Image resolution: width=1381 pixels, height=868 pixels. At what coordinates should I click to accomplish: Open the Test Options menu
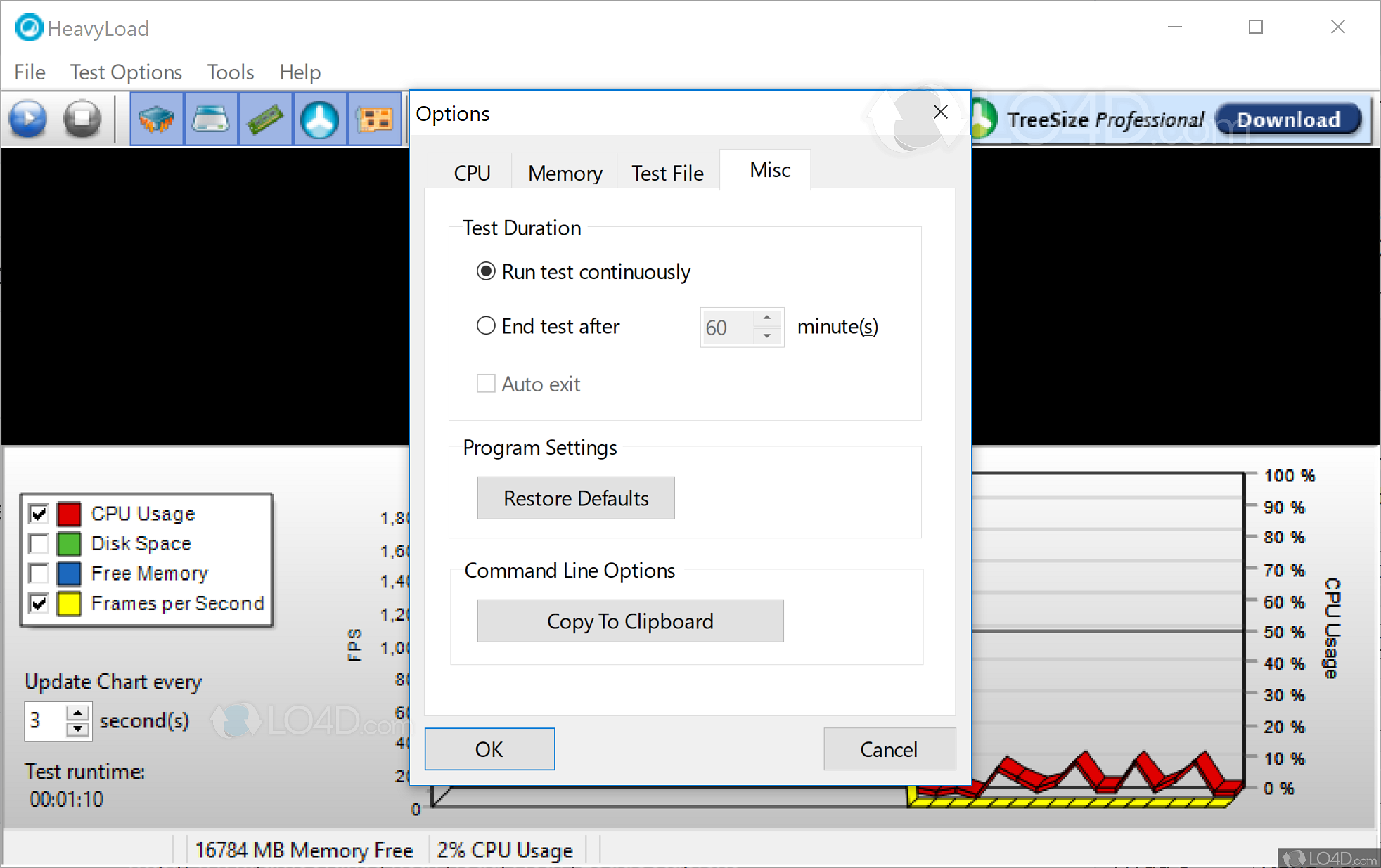pyautogui.click(x=126, y=72)
